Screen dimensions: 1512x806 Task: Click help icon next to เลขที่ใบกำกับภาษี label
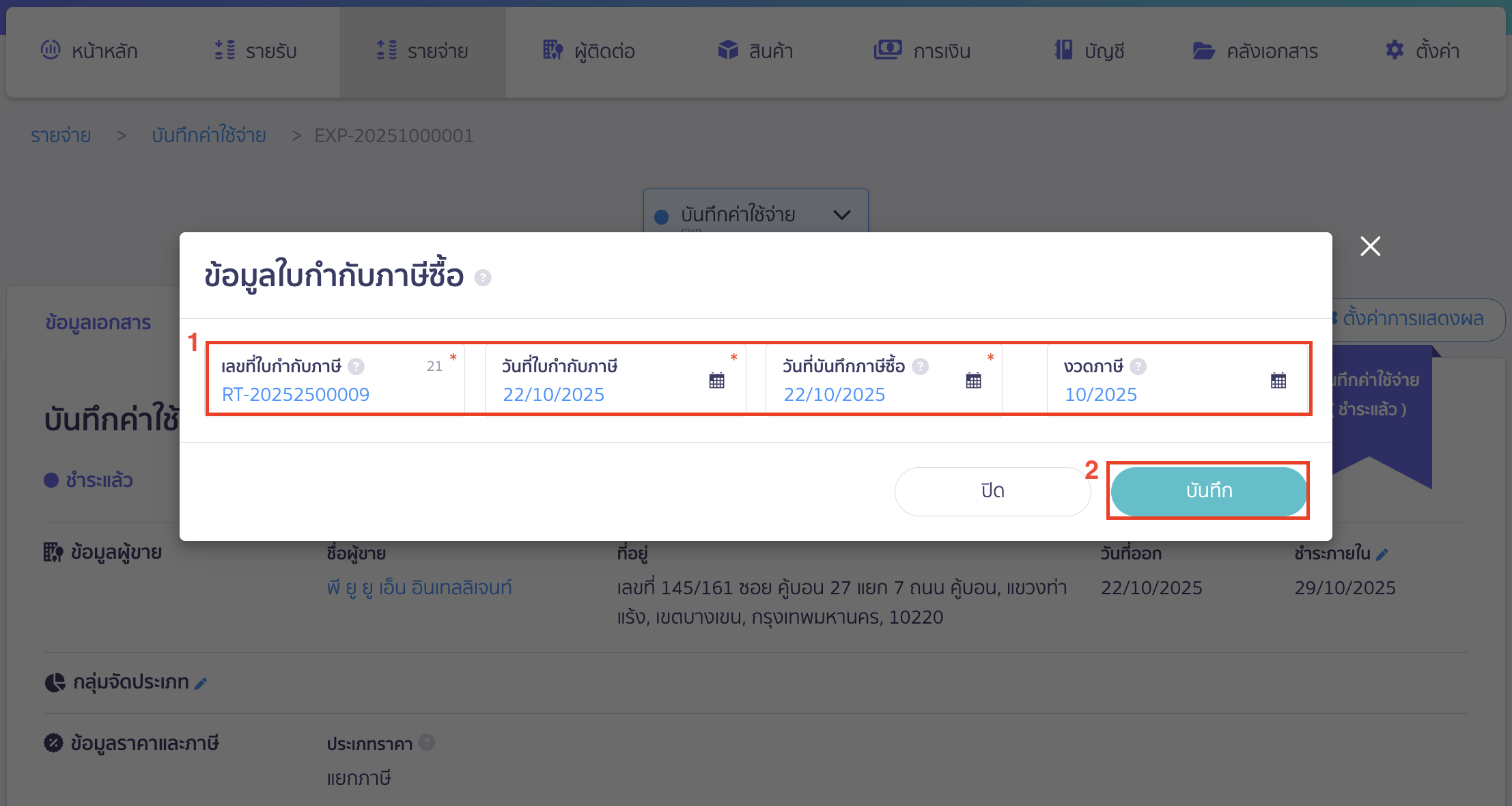[x=356, y=366]
